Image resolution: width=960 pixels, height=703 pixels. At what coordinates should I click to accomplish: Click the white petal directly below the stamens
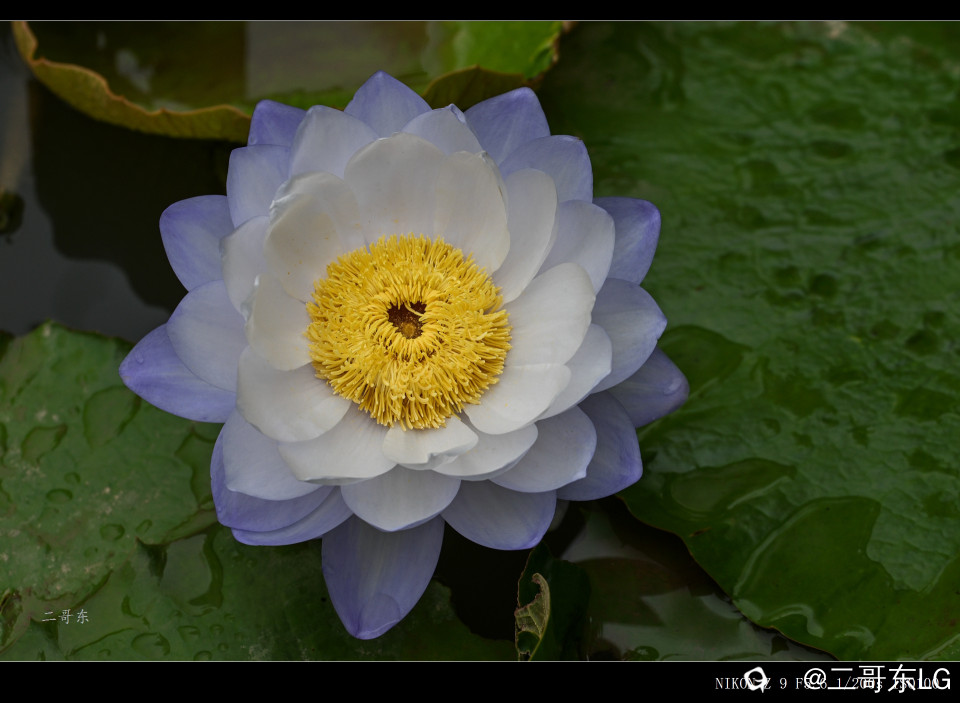pyautogui.click(x=428, y=442)
